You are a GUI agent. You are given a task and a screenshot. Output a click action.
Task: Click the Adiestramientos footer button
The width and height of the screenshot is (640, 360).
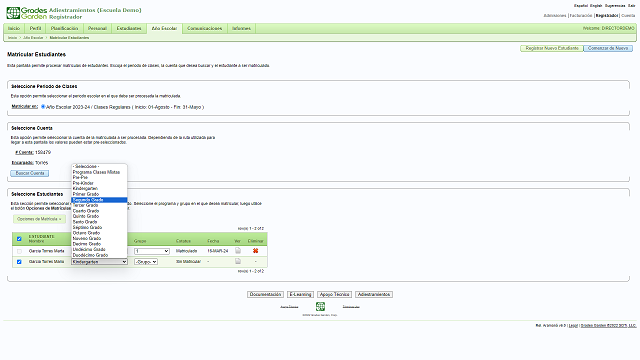pyautogui.click(x=374, y=294)
